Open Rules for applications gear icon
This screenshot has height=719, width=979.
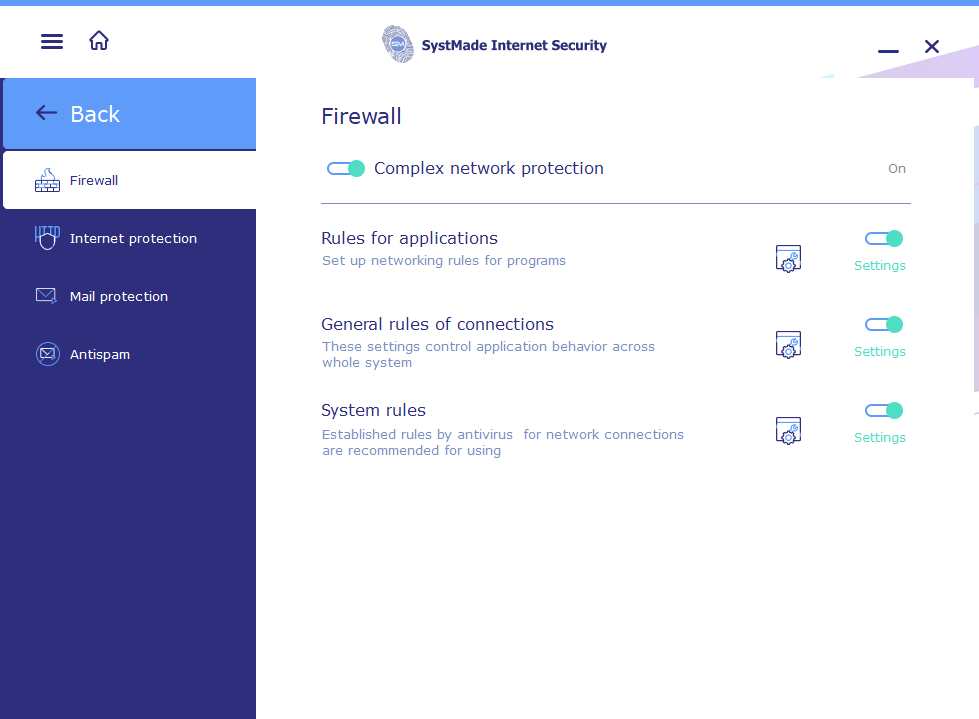pyautogui.click(x=788, y=258)
